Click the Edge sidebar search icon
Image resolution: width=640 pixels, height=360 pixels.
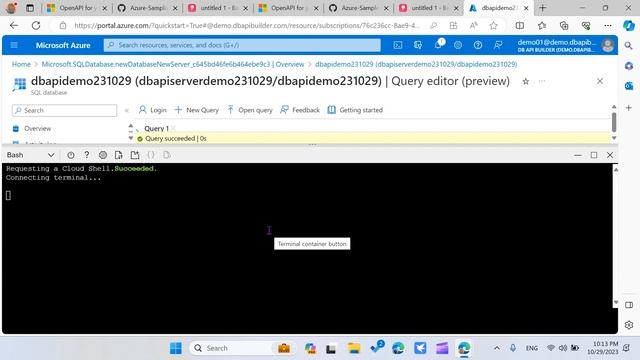pyautogui.click(x=629, y=46)
